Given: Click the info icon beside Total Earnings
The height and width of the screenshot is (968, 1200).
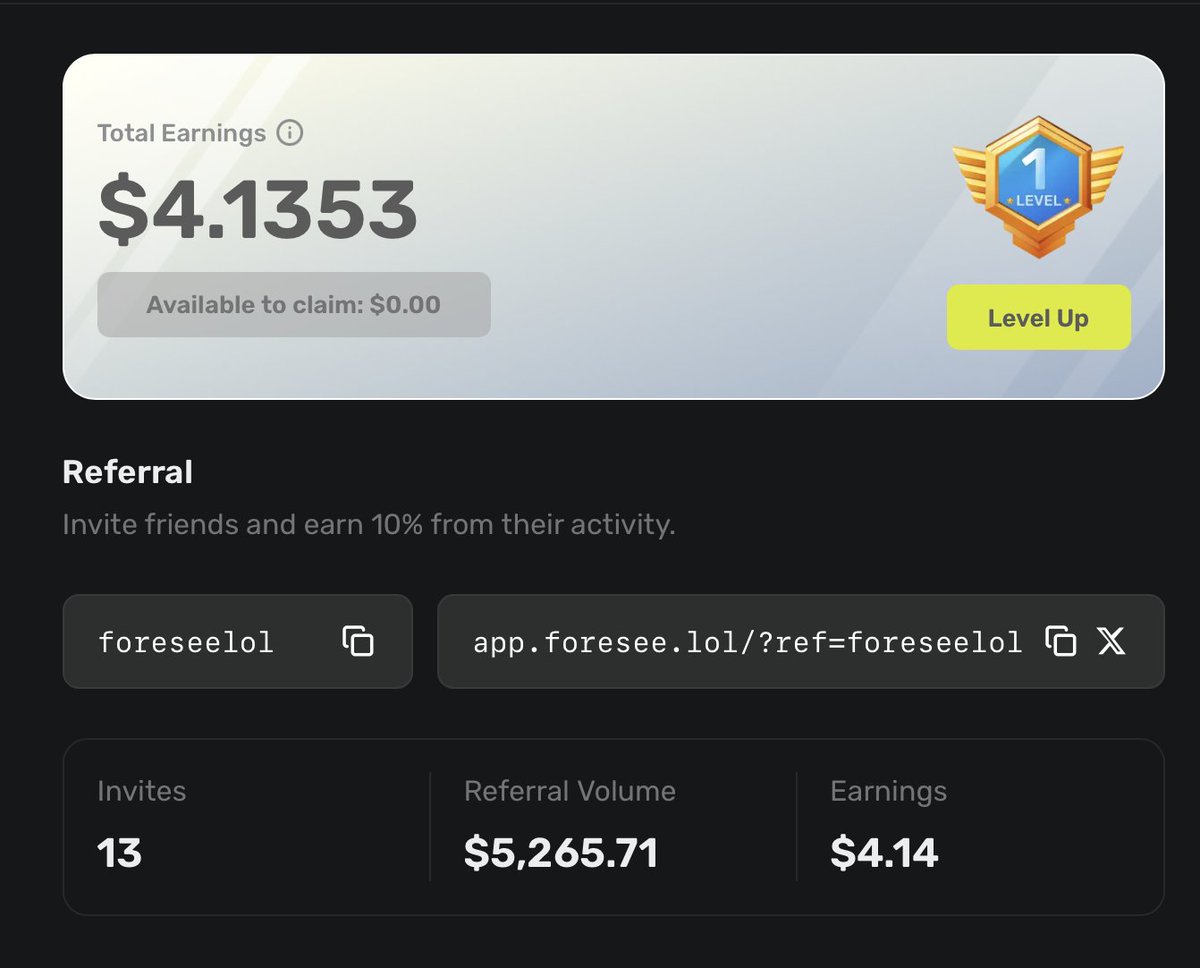Looking at the screenshot, I should pos(289,133).
